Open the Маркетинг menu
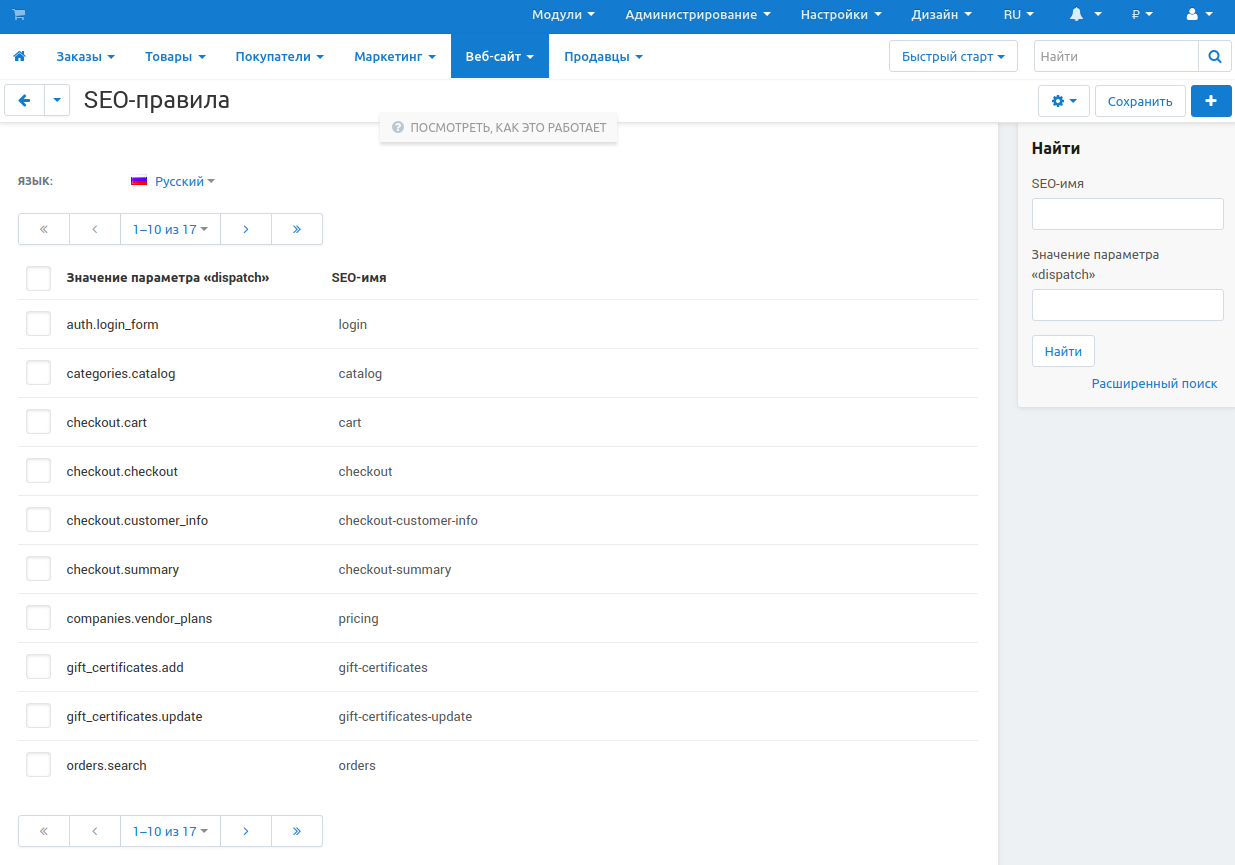The width and height of the screenshot is (1235, 865). 395,57
